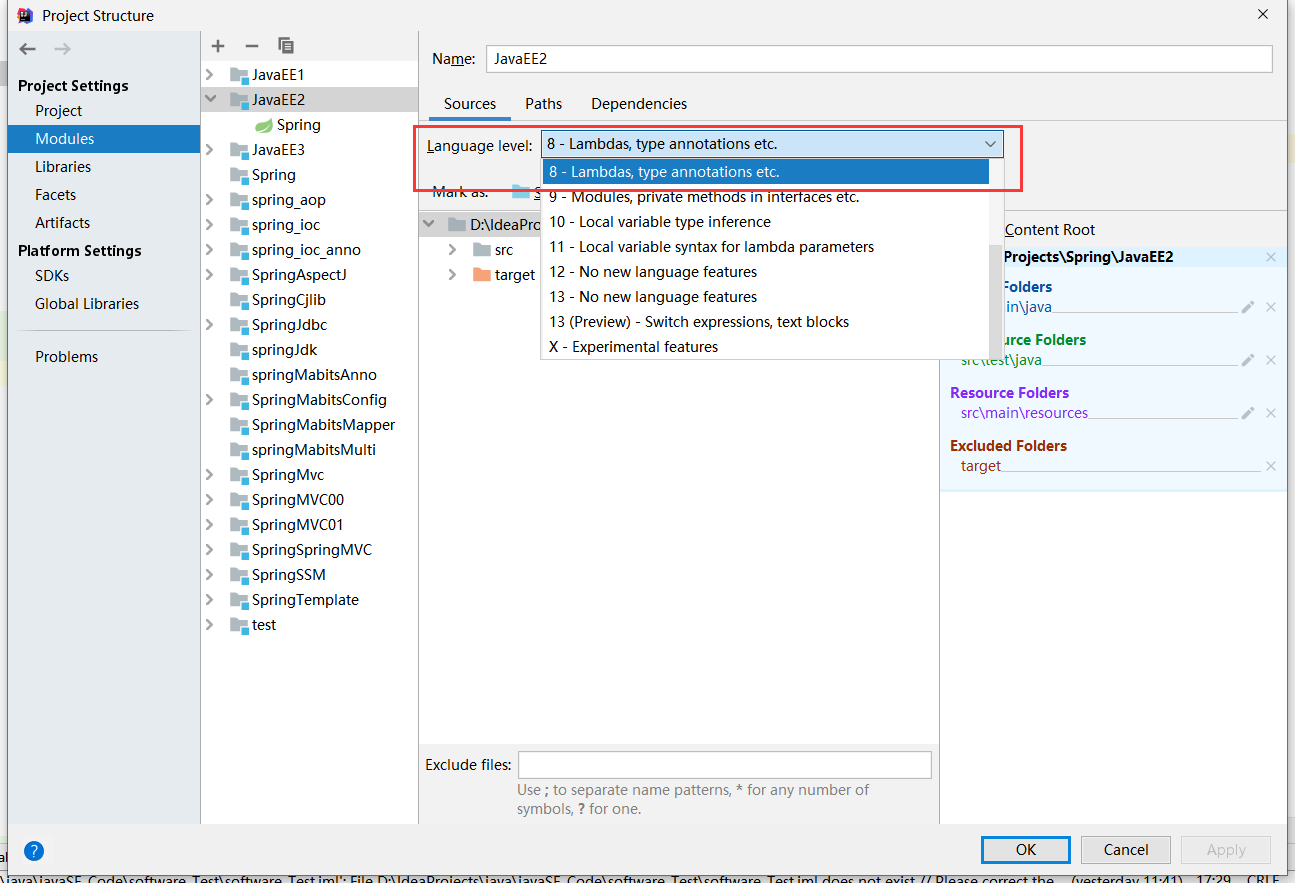
Task: Expand the src folder node
Action: (x=452, y=250)
